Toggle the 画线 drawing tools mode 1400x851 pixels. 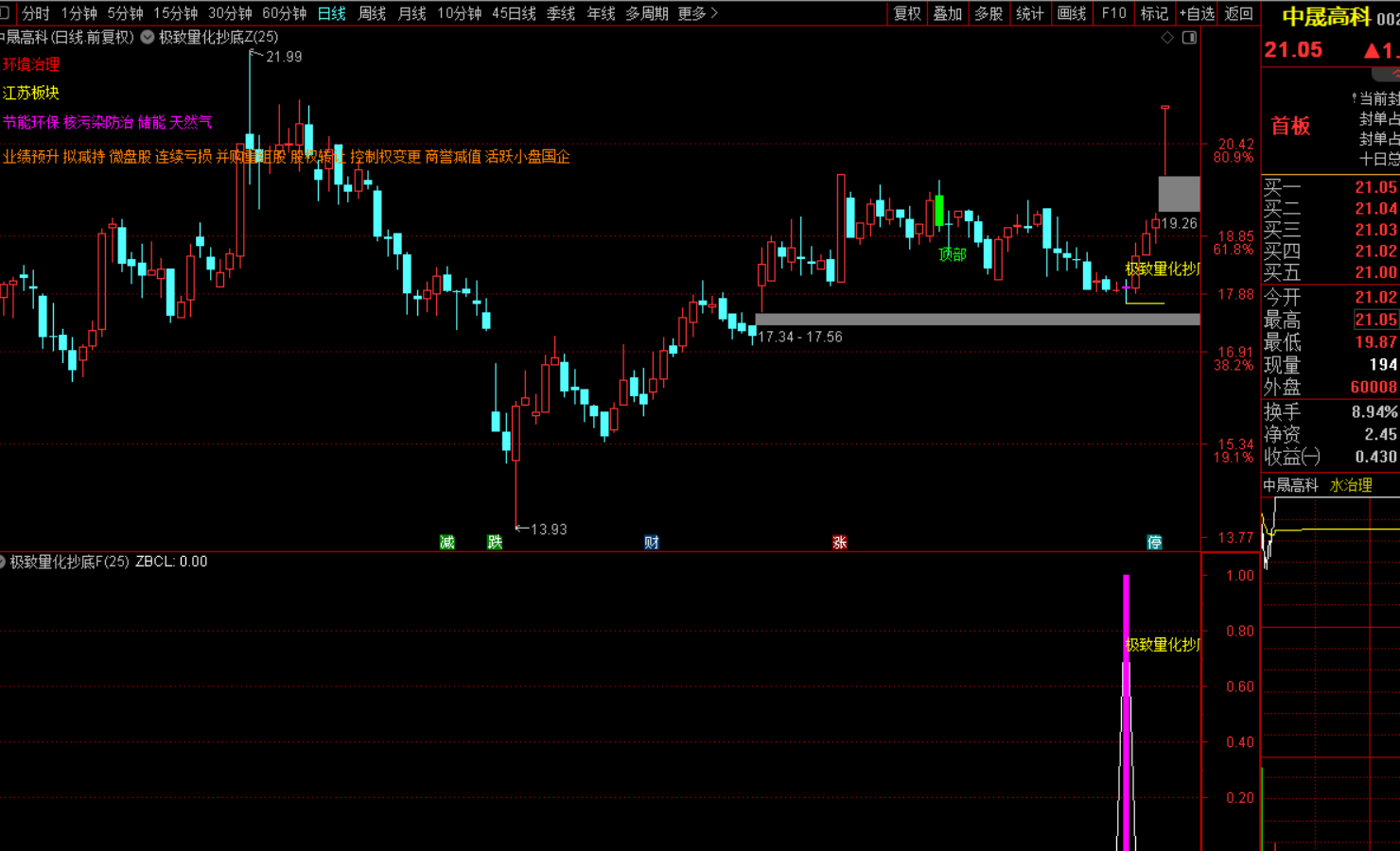point(1072,13)
